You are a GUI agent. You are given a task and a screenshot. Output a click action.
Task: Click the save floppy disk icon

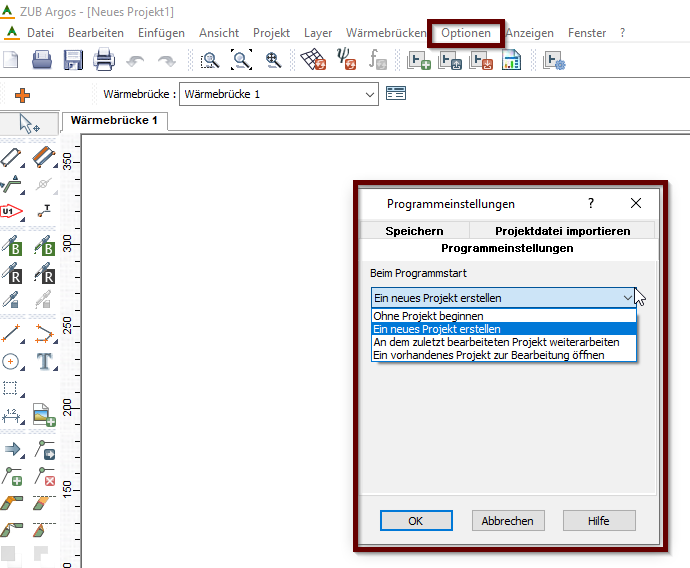pos(73,61)
